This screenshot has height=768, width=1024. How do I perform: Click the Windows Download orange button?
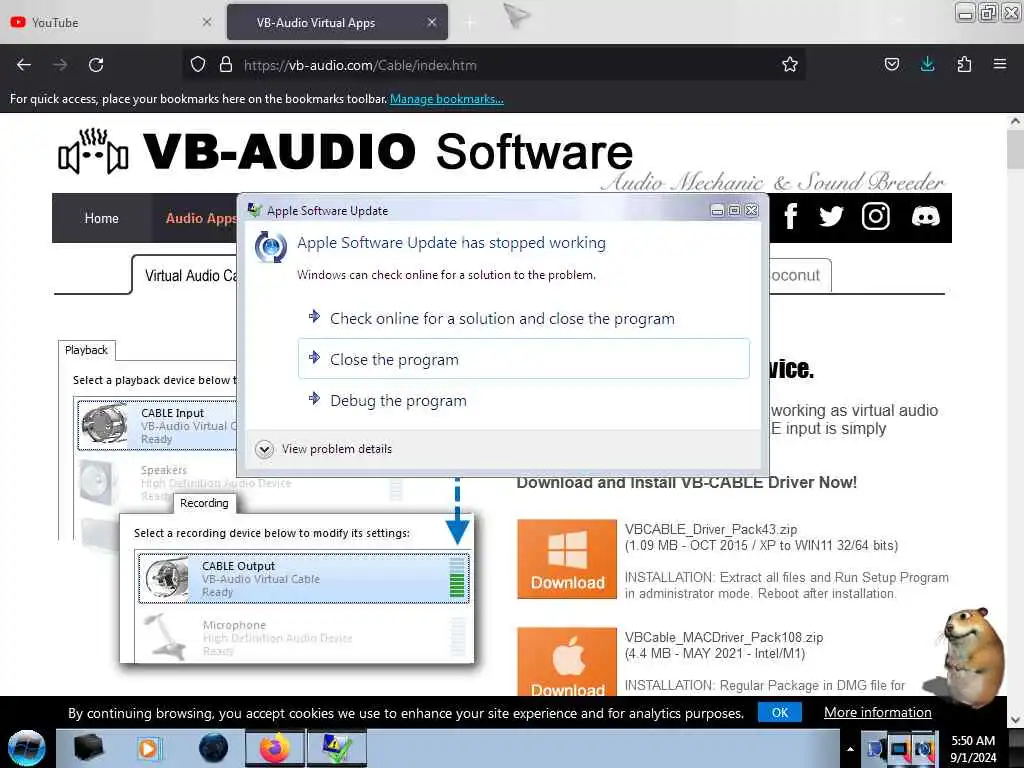click(567, 559)
